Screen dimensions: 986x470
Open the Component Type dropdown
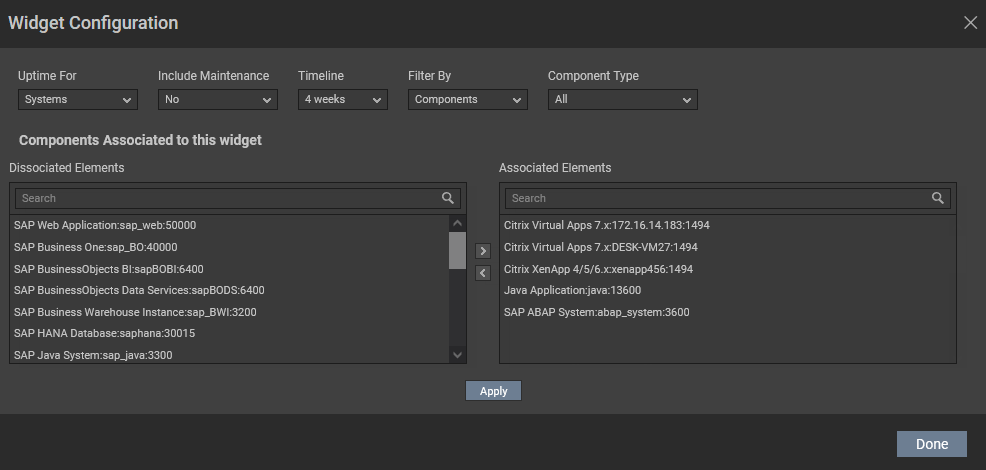[x=623, y=99]
